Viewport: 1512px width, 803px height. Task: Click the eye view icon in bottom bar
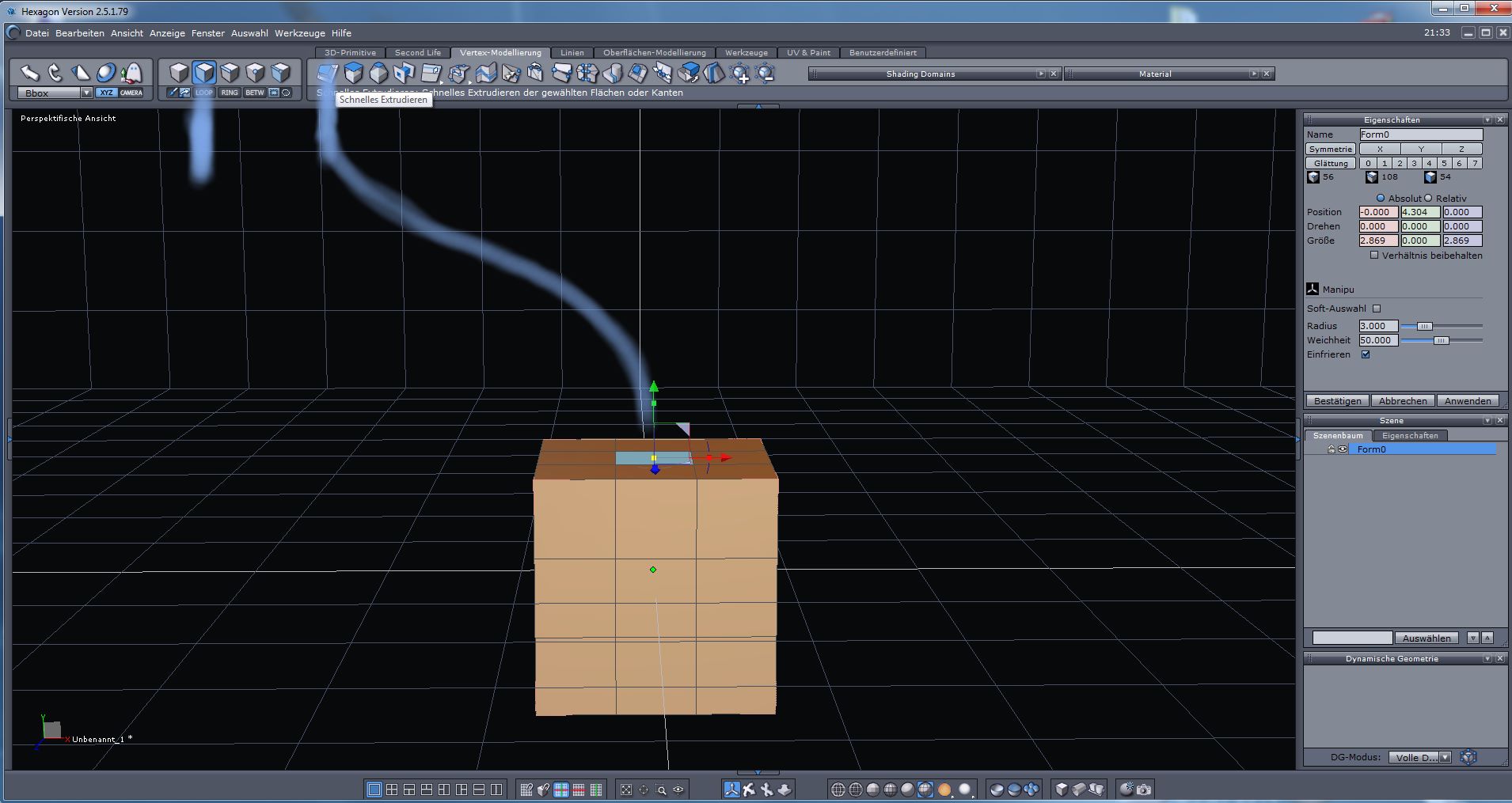678,790
